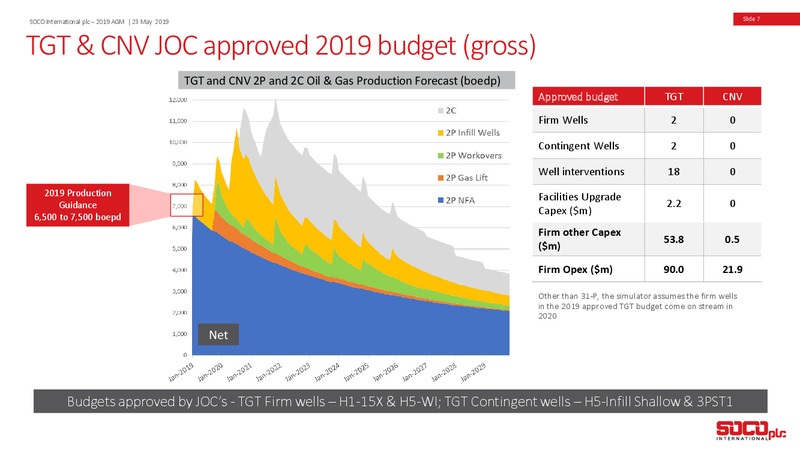Click the '2P Infill Wells' legend text
Screen dimensions: 800x450
[472, 133]
